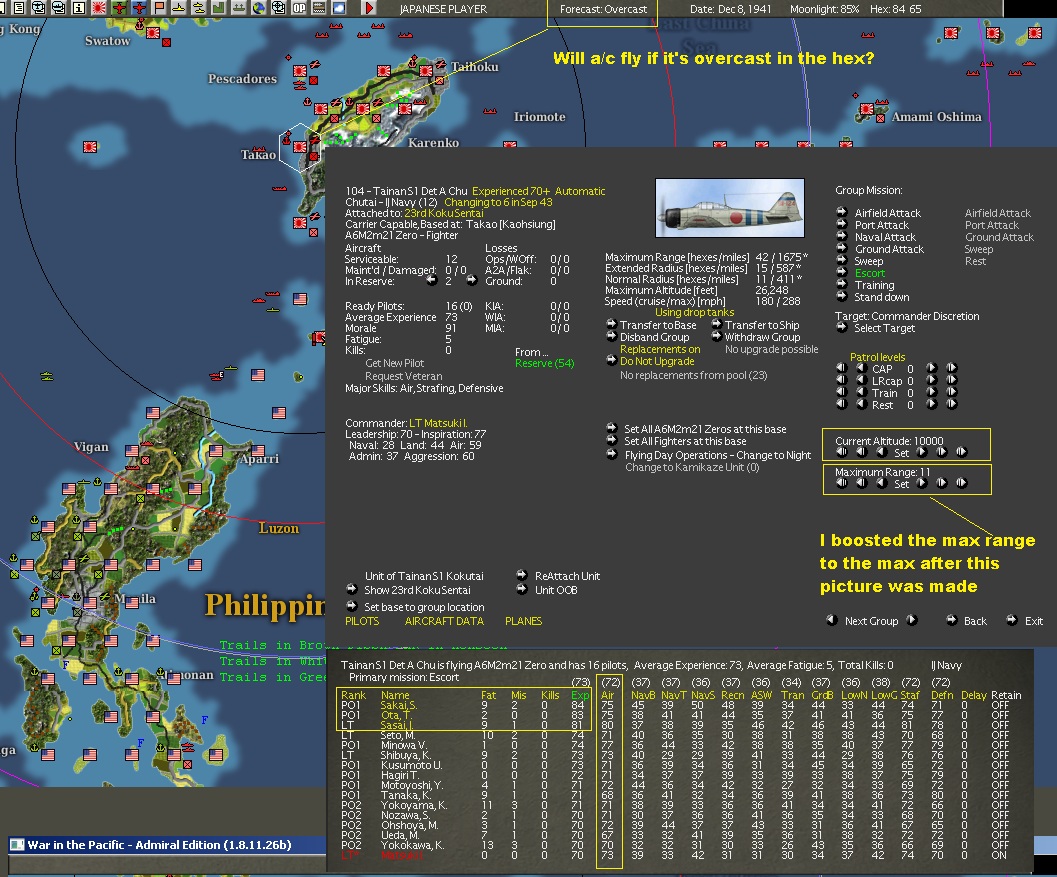The height and width of the screenshot is (877, 1057).
Task: Click red plane icon on blue background
Action: tap(139, 8)
